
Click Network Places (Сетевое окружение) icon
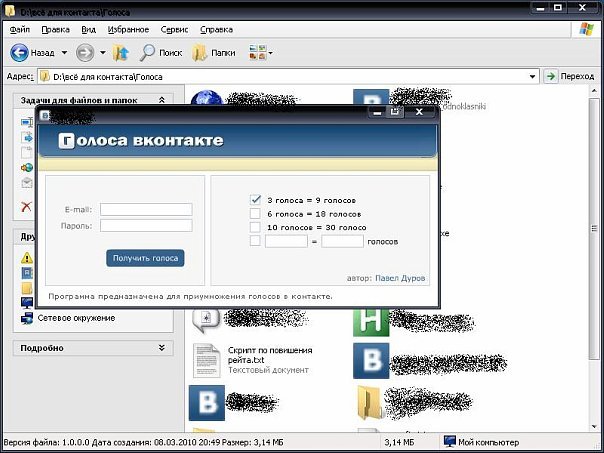[x=27, y=318]
